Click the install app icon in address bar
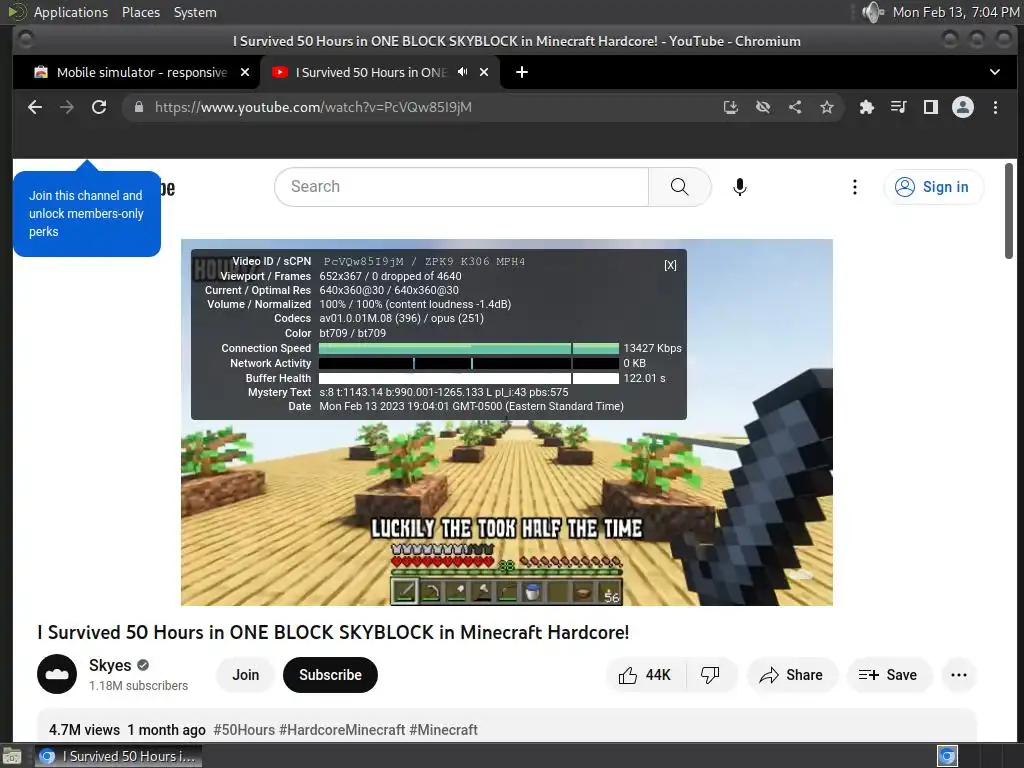The height and width of the screenshot is (768, 1024). (731, 107)
